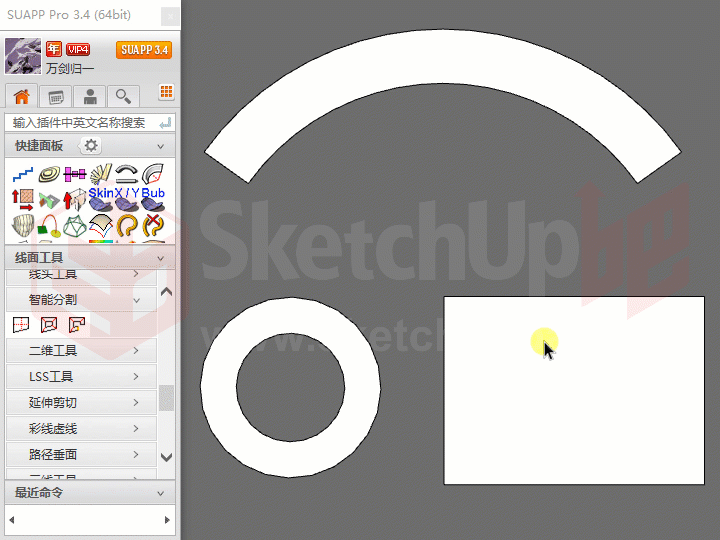720x540 pixels.
Task: Collapse the 快捷面板 section chevron
Action: [x=161, y=146]
